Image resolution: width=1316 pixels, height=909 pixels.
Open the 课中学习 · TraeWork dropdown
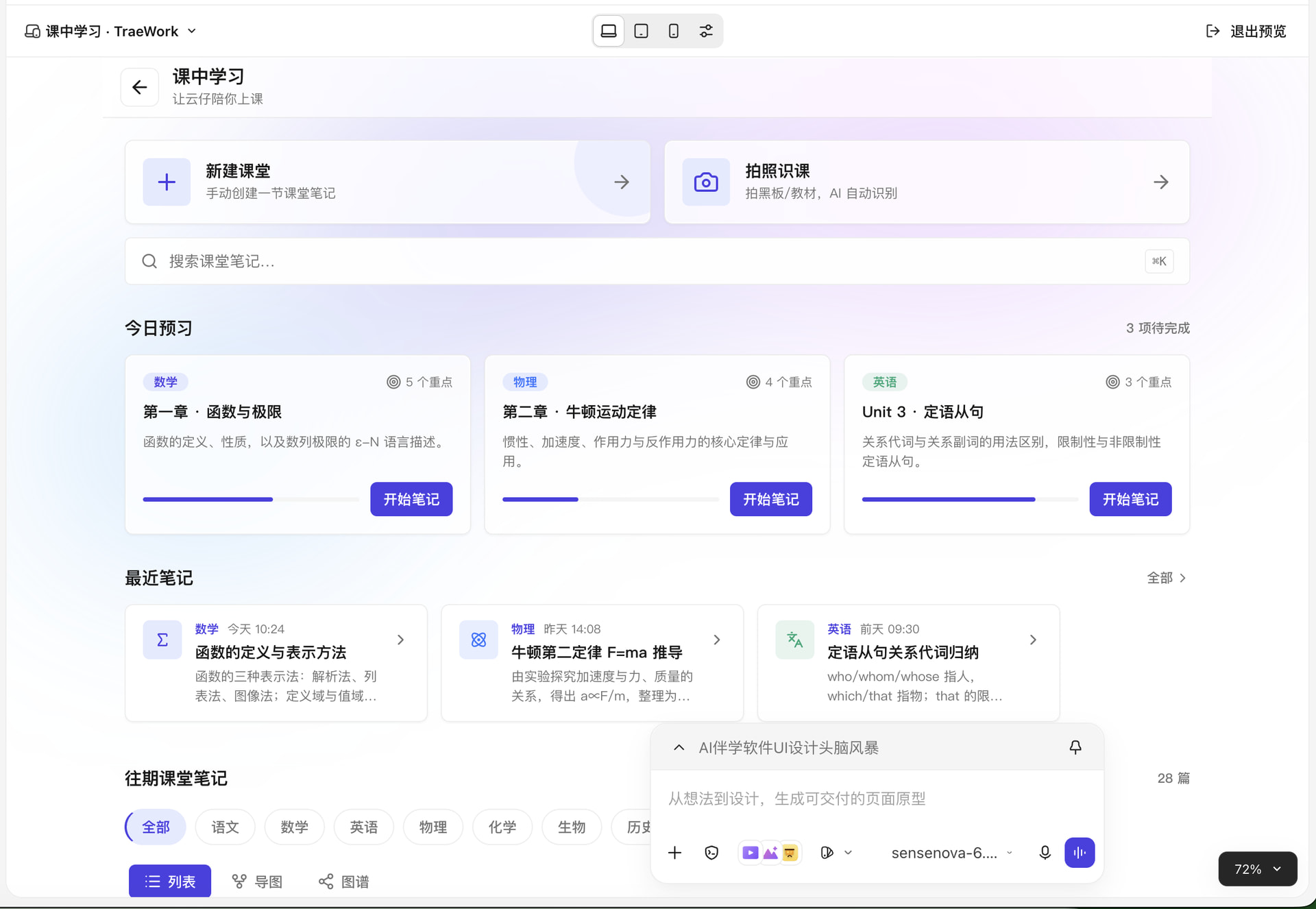pyautogui.click(x=111, y=31)
